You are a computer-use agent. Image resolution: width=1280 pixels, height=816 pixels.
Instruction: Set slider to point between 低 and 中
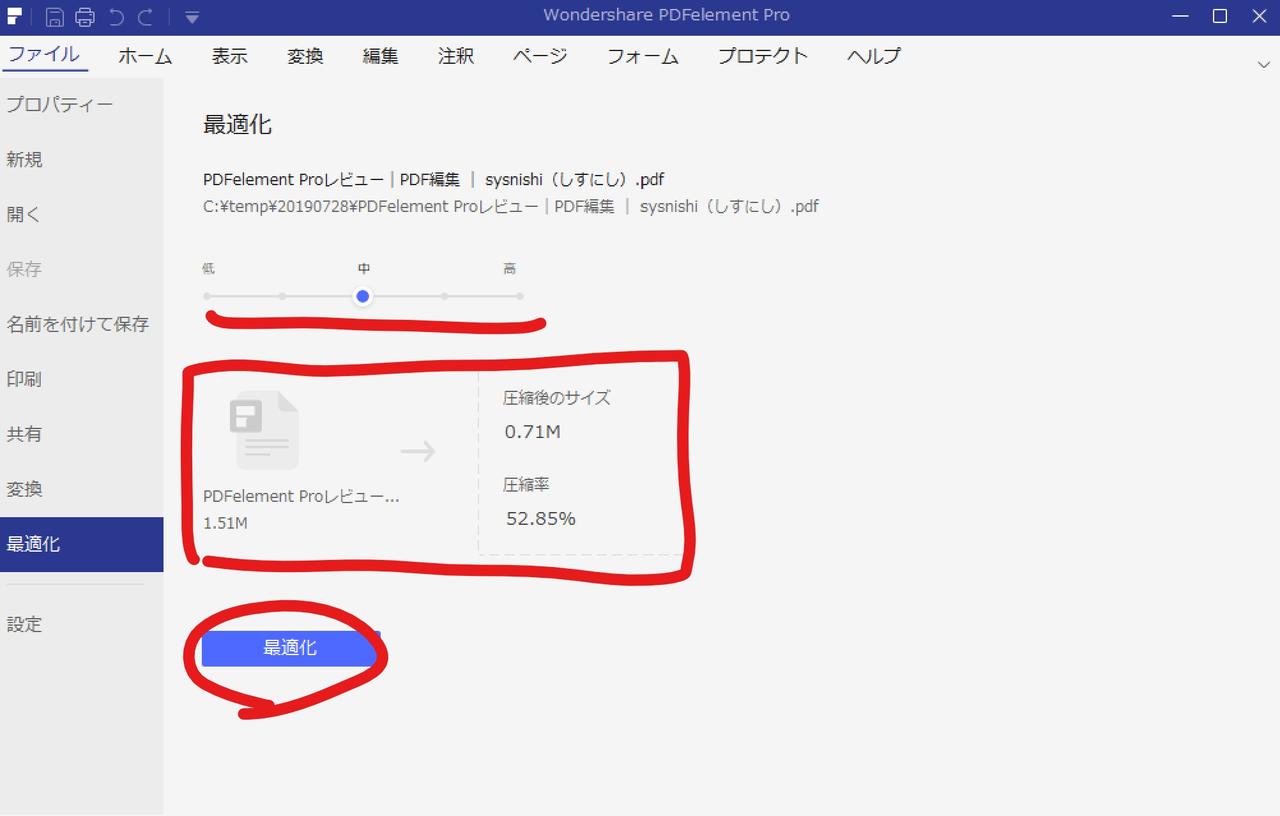(283, 296)
